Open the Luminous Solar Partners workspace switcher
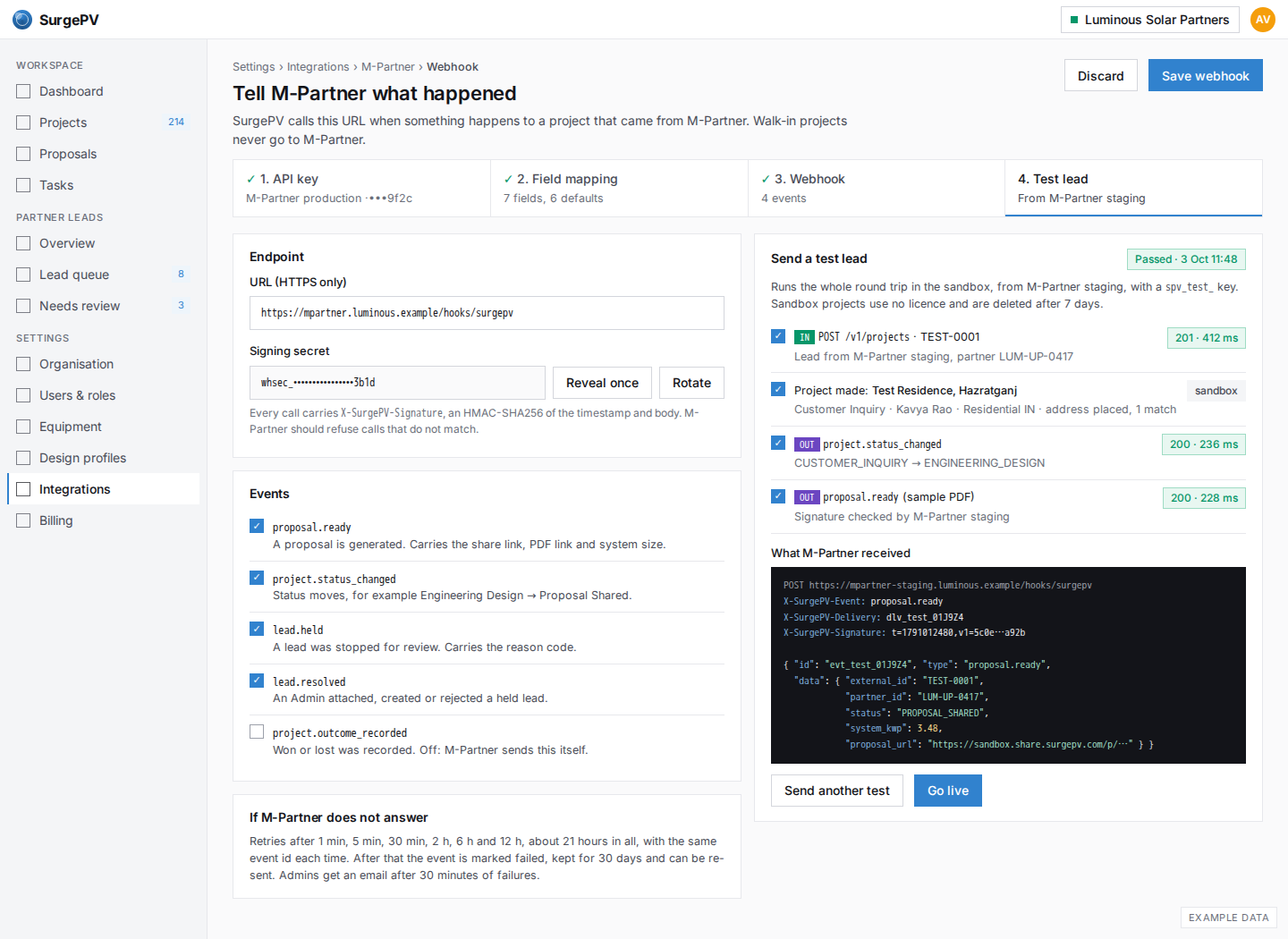Screen dimensions: 1288x939 (1150, 20)
